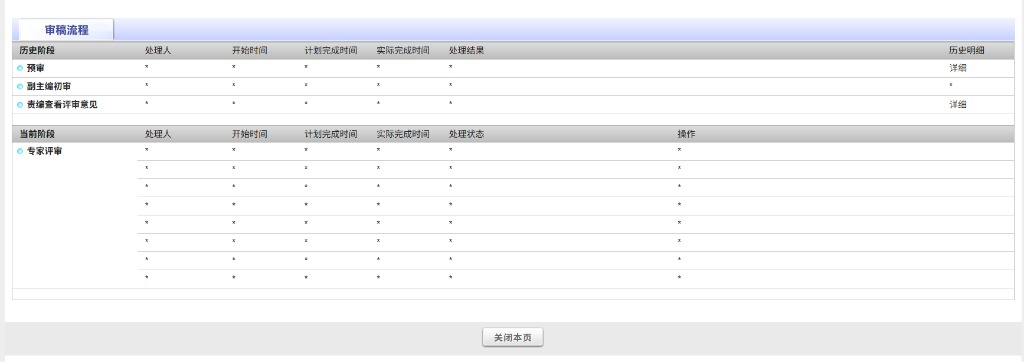Click the 历史明细 column header
The width and height of the screenshot is (1024, 362).
967,50
